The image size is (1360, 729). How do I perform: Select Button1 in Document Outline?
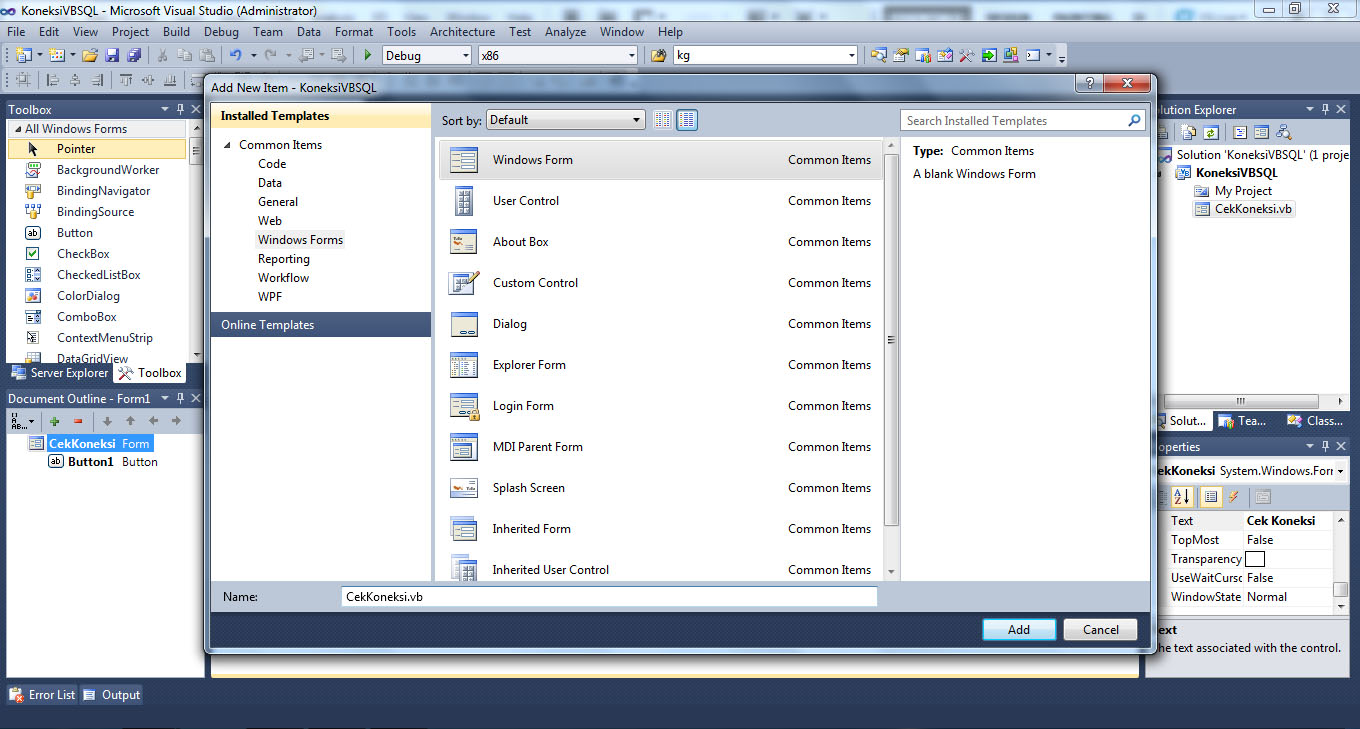coord(91,462)
